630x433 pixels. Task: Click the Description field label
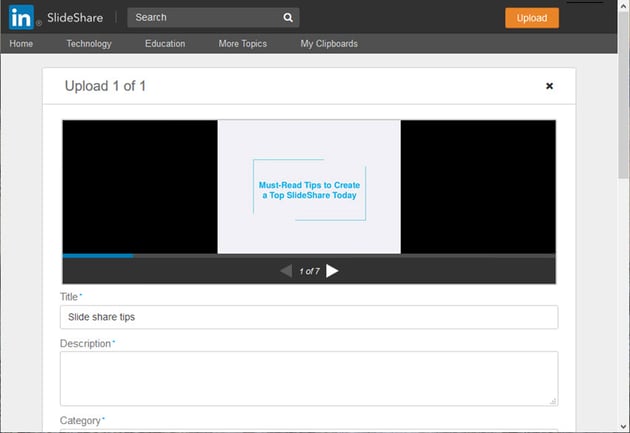(85, 344)
